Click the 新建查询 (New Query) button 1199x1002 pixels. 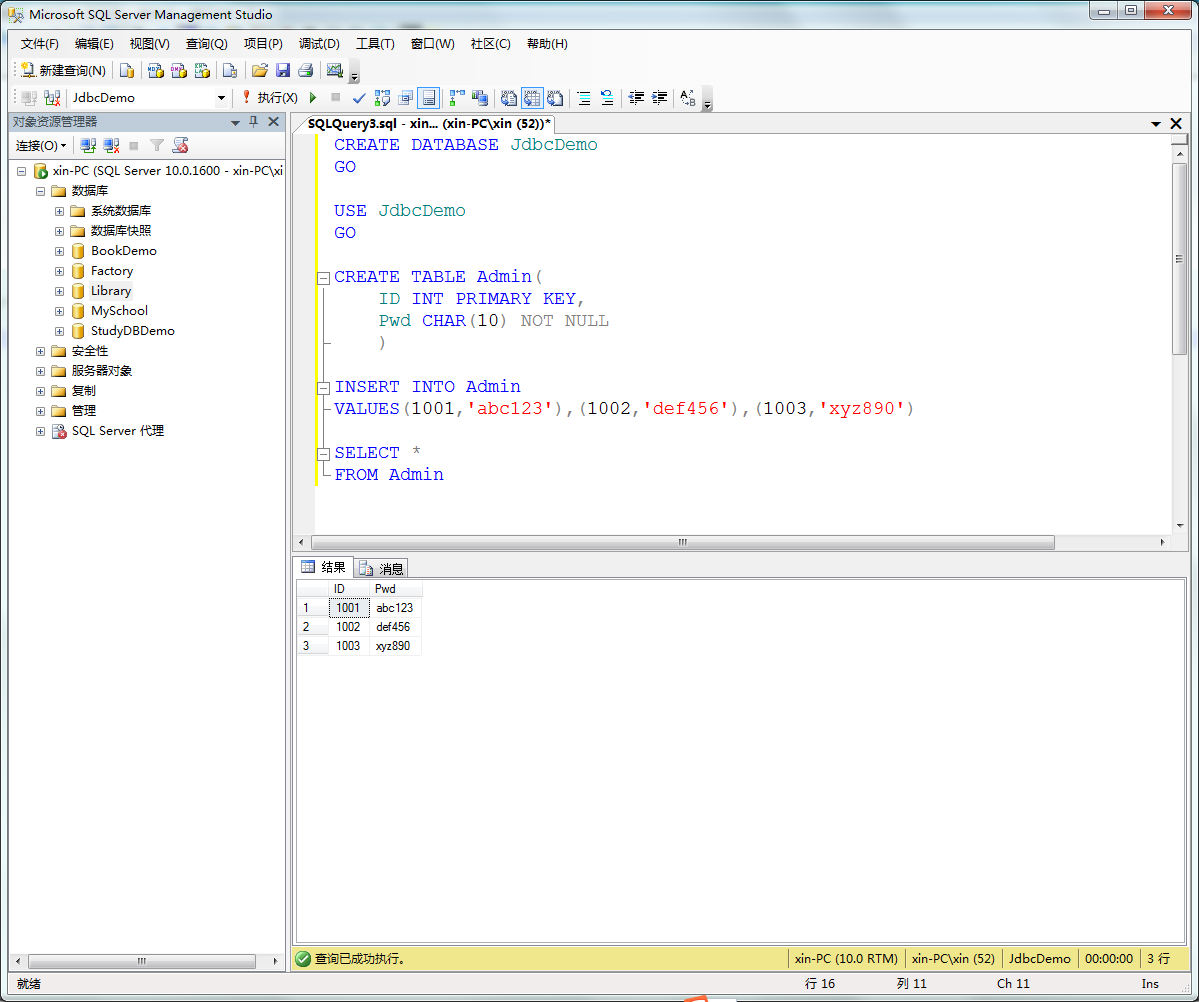pyautogui.click(x=63, y=71)
